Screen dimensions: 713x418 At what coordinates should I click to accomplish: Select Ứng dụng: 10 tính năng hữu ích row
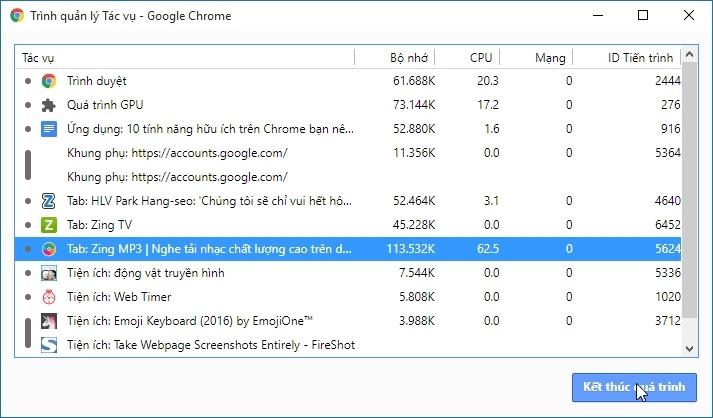(x=348, y=129)
